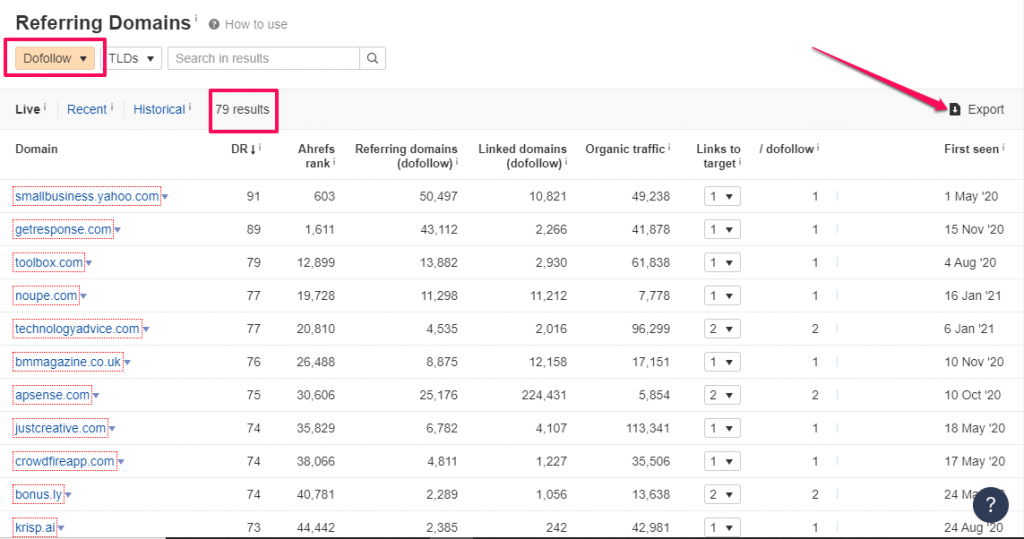Expand the arrow next to smallbusiness.yahoo.com
The width and height of the screenshot is (1024, 539).
165,198
